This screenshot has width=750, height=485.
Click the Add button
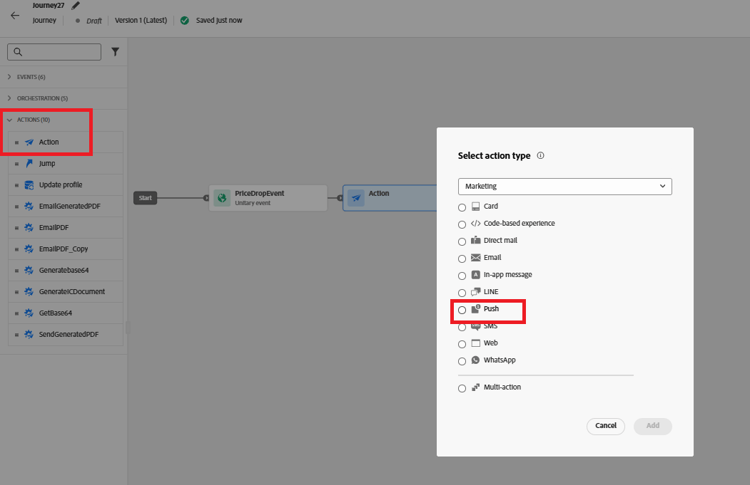[653, 426]
